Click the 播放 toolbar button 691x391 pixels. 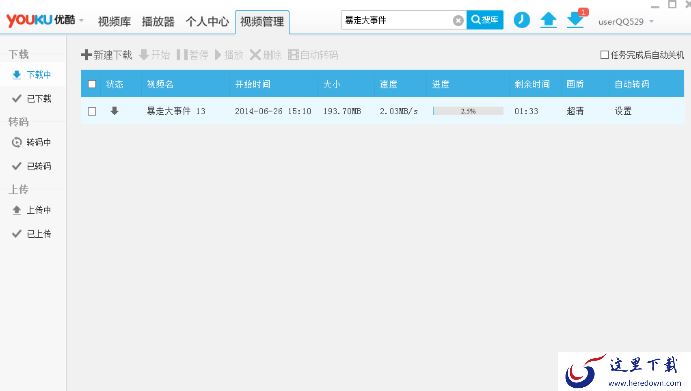click(229, 55)
